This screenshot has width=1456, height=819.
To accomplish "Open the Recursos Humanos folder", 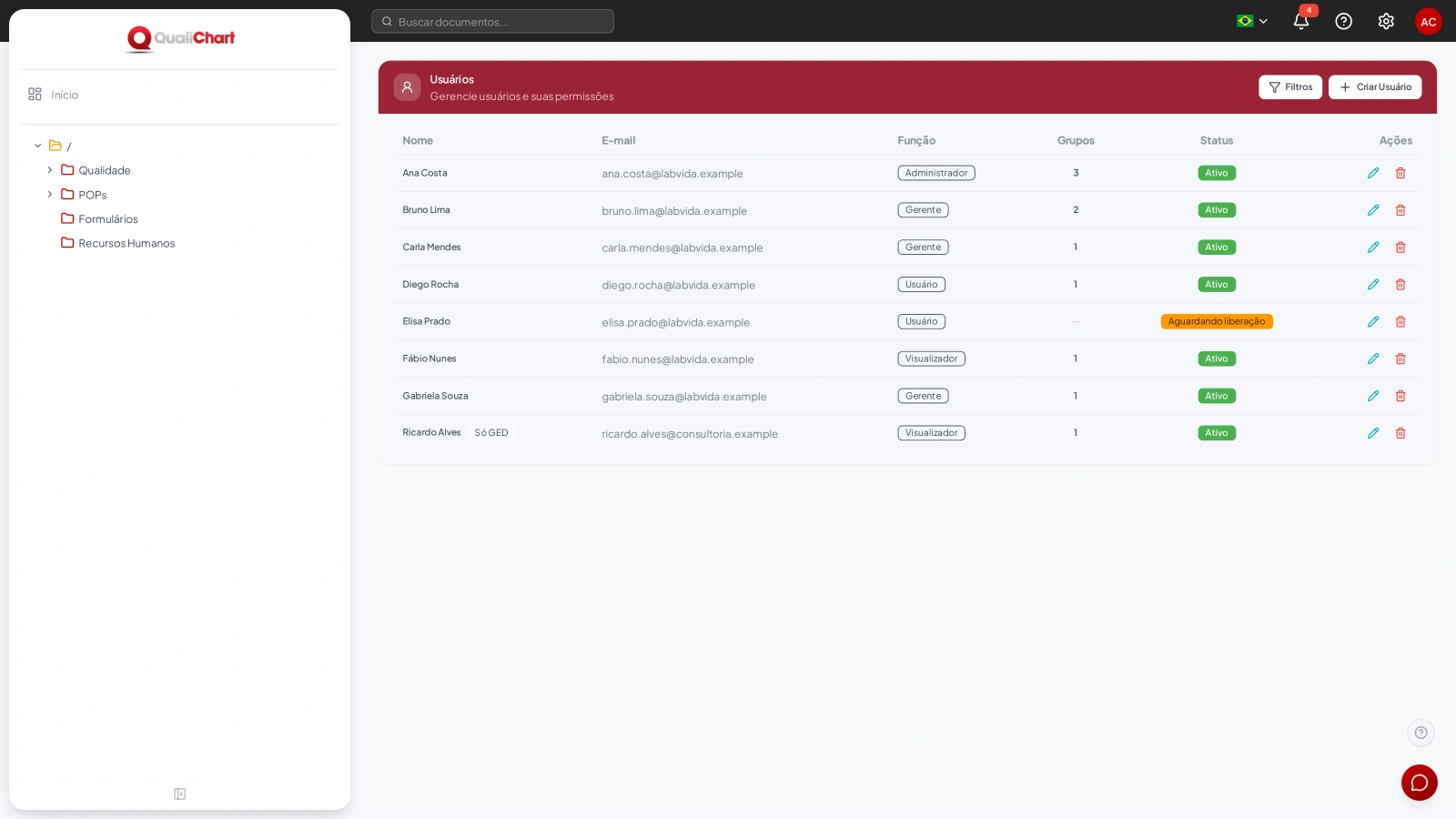I will (x=118, y=243).
